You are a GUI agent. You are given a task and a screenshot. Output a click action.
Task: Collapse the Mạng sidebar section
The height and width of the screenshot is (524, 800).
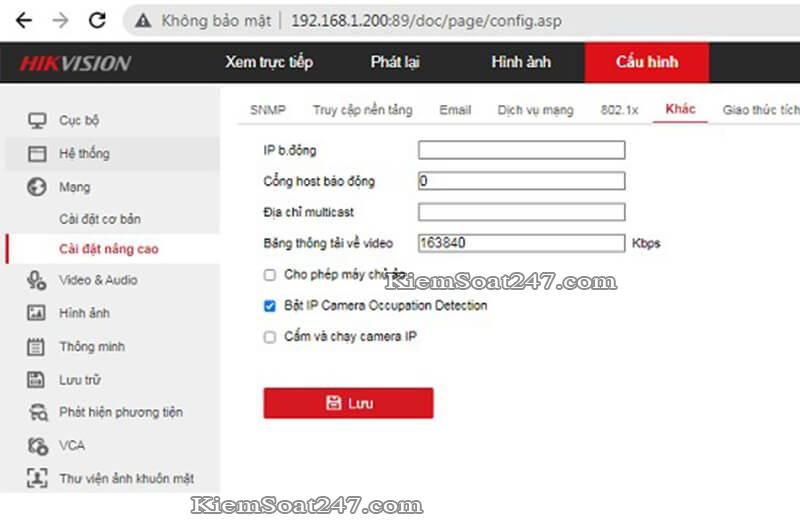click(74, 187)
